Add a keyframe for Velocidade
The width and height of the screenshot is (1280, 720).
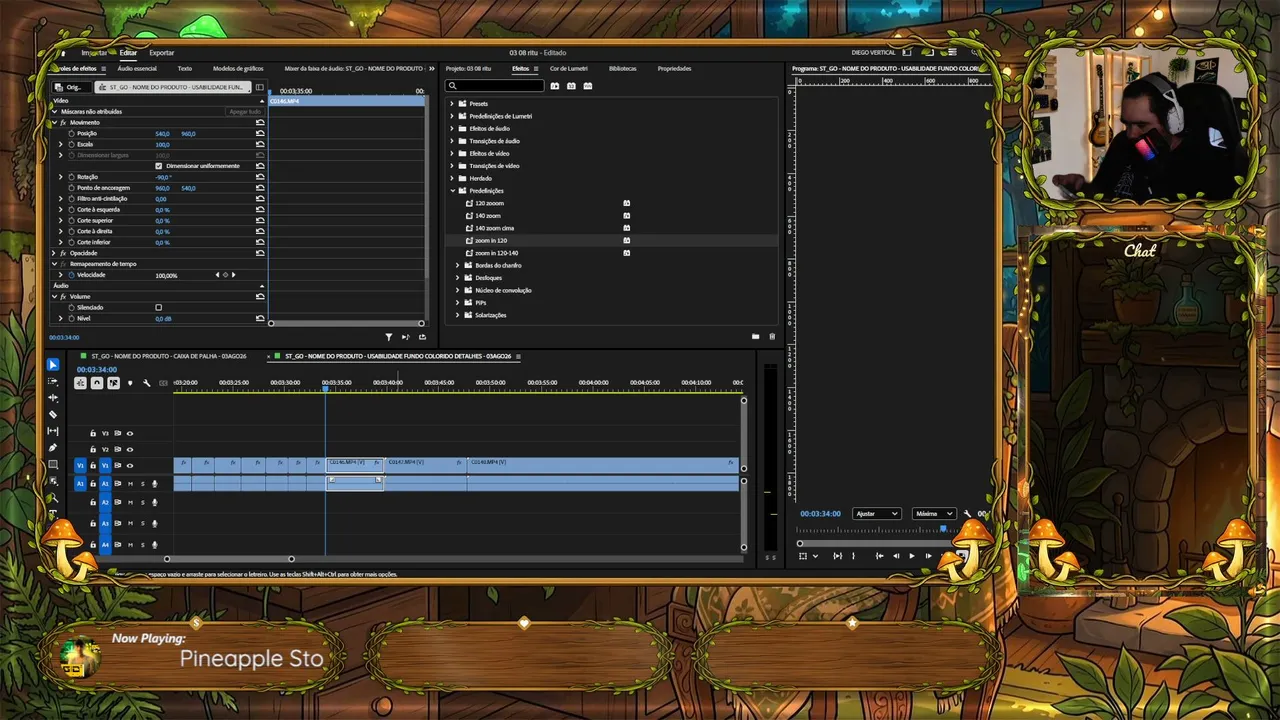(225, 275)
